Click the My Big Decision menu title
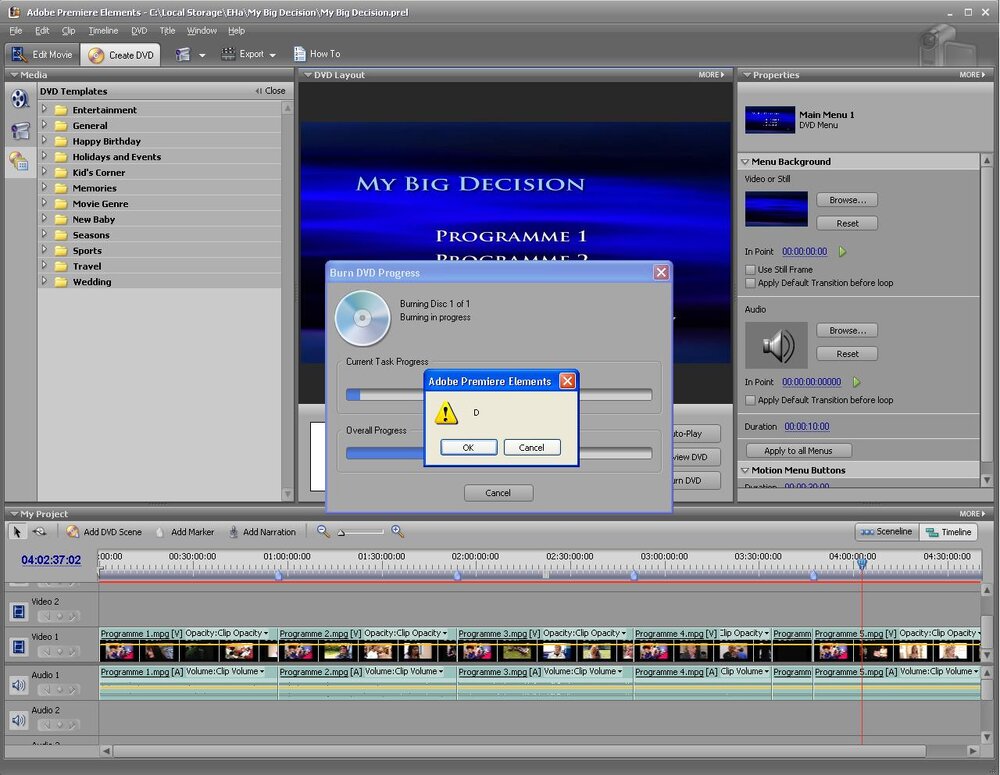 (470, 184)
